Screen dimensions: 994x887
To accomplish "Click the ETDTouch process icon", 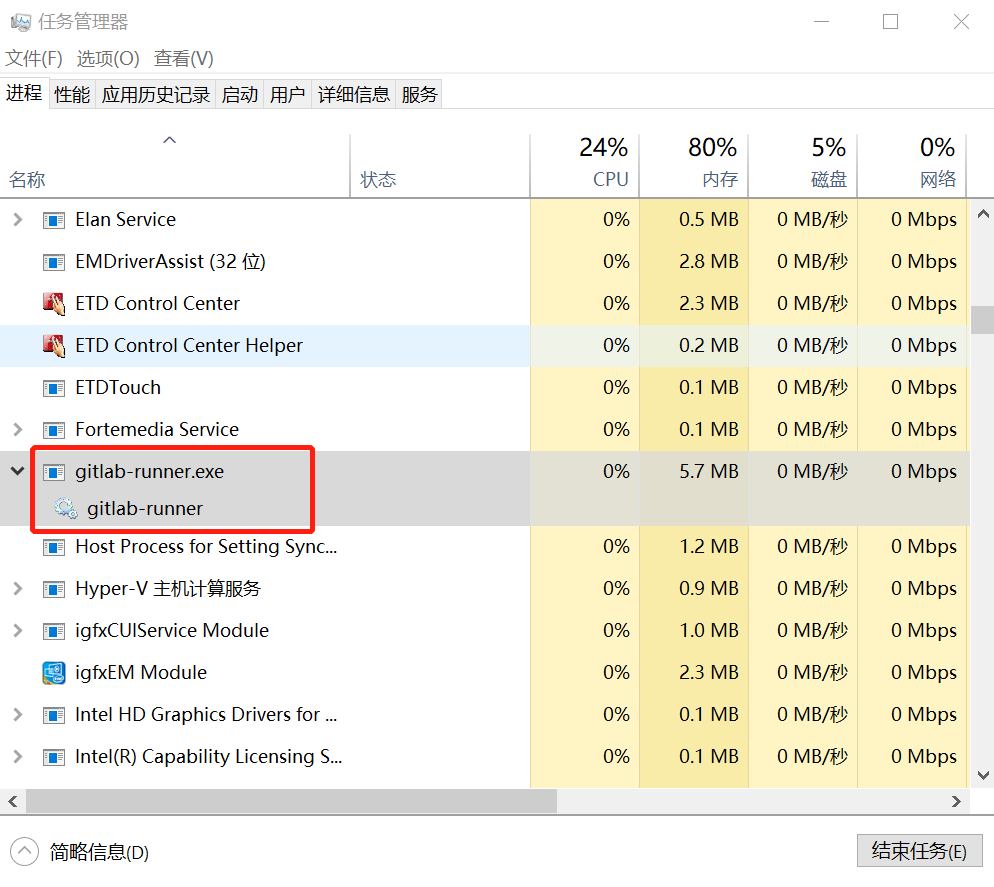I will [53, 387].
